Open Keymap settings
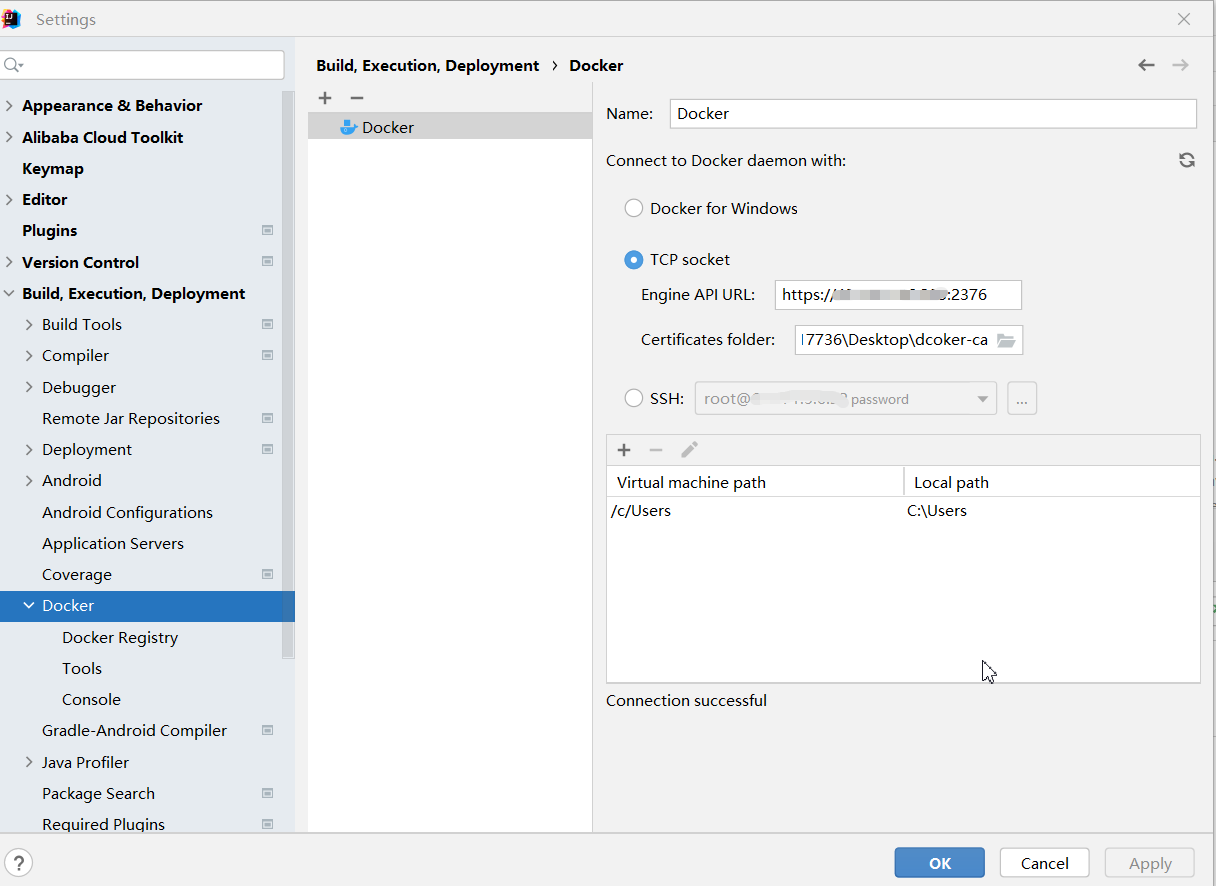Image resolution: width=1216 pixels, height=886 pixels. tap(53, 169)
